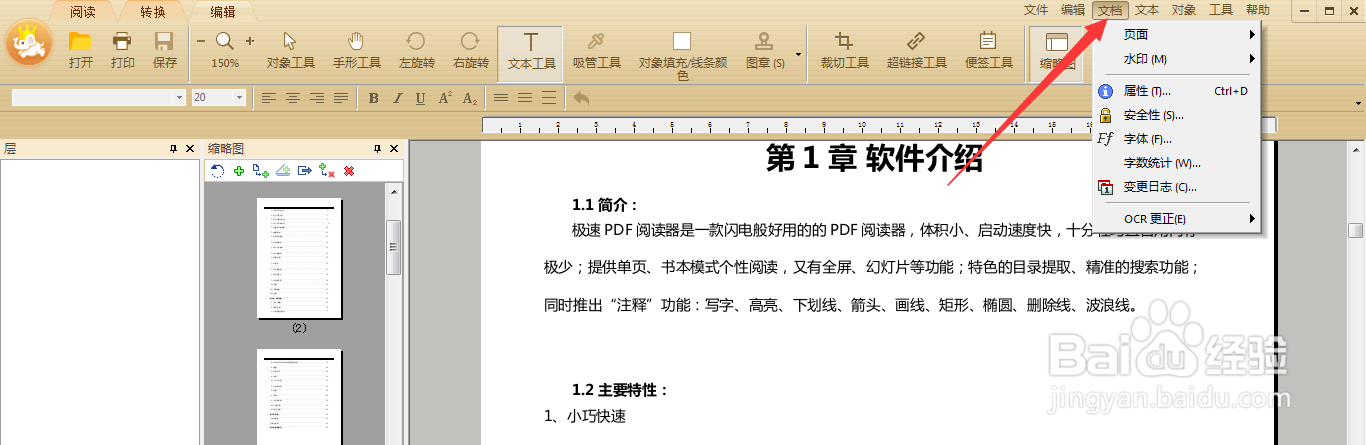Screen dimensions: 1366x445
Task: Open the 对象 menu
Action: [x=1184, y=10]
